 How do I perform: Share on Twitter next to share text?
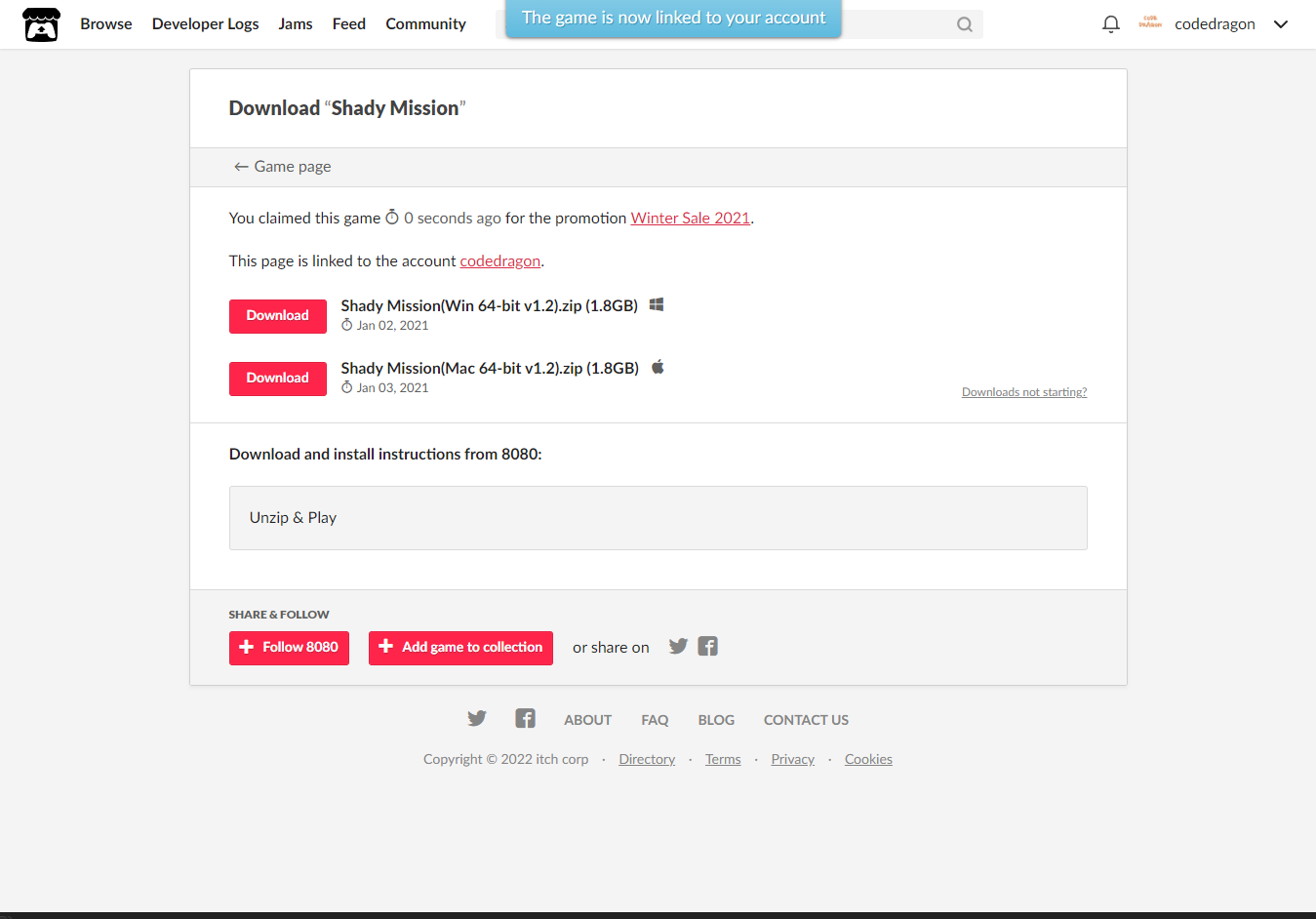(x=679, y=647)
